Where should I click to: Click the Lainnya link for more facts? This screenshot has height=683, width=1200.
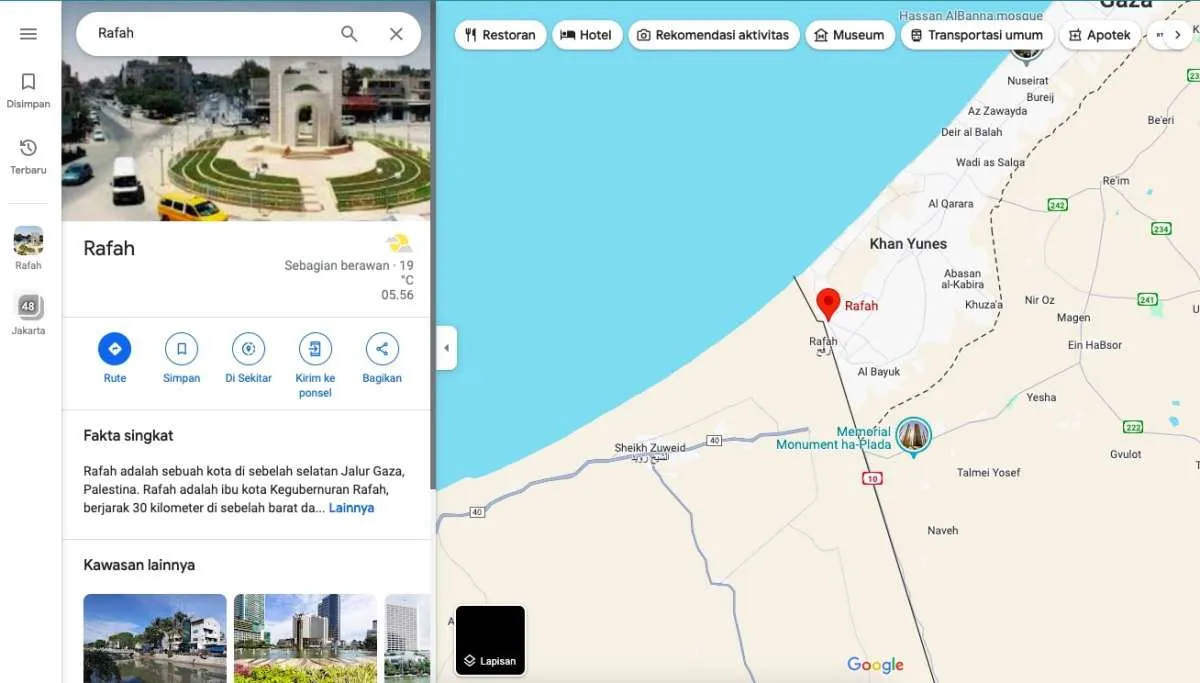(351, 507)
